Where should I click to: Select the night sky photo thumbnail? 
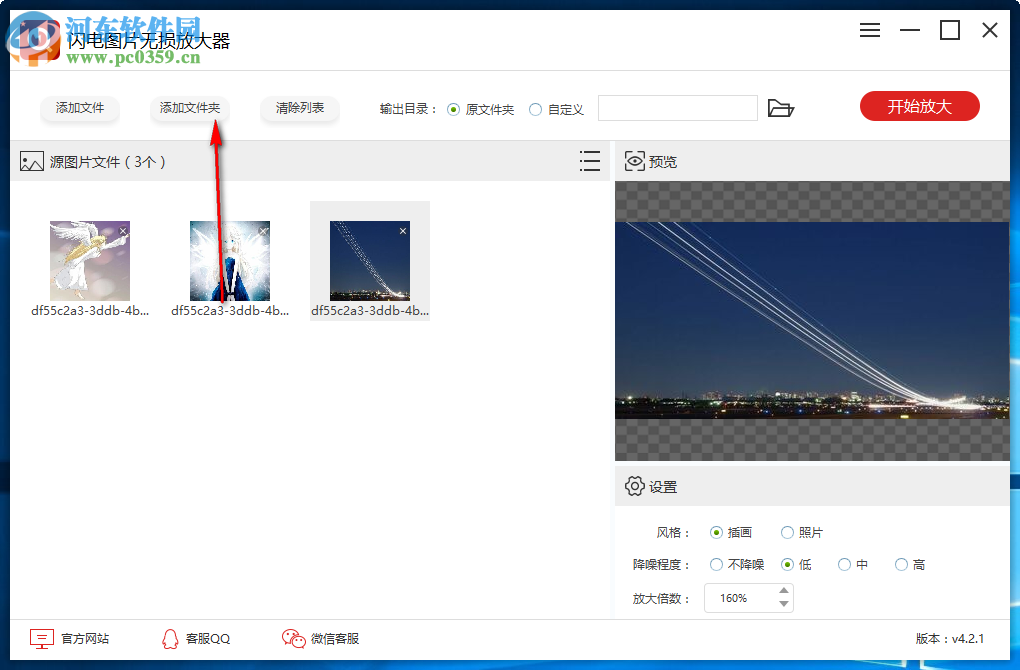tap(370, 260)
